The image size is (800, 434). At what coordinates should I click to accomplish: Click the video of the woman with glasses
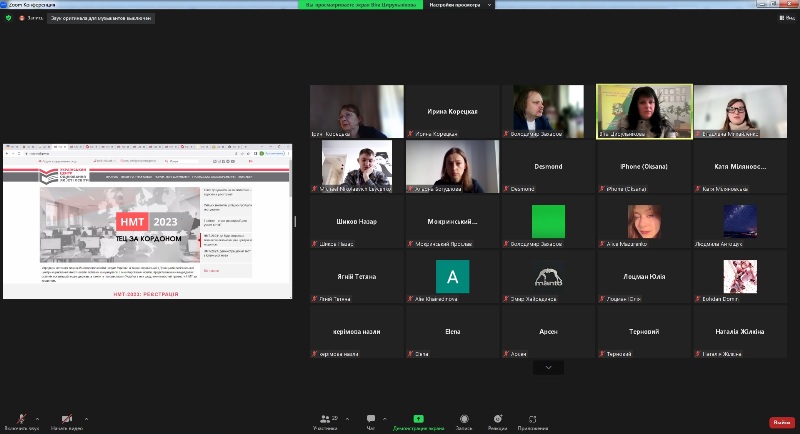740,112
